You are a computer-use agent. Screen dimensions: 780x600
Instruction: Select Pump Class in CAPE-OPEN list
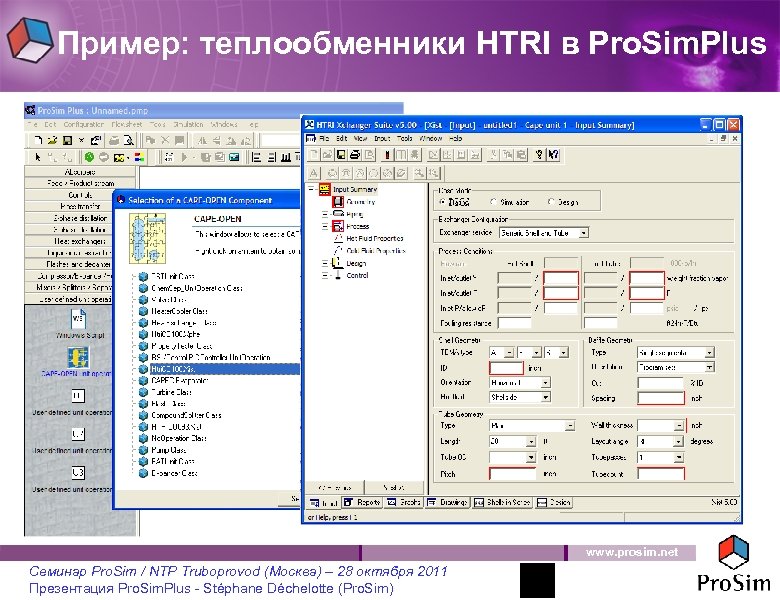pos(169,450)
